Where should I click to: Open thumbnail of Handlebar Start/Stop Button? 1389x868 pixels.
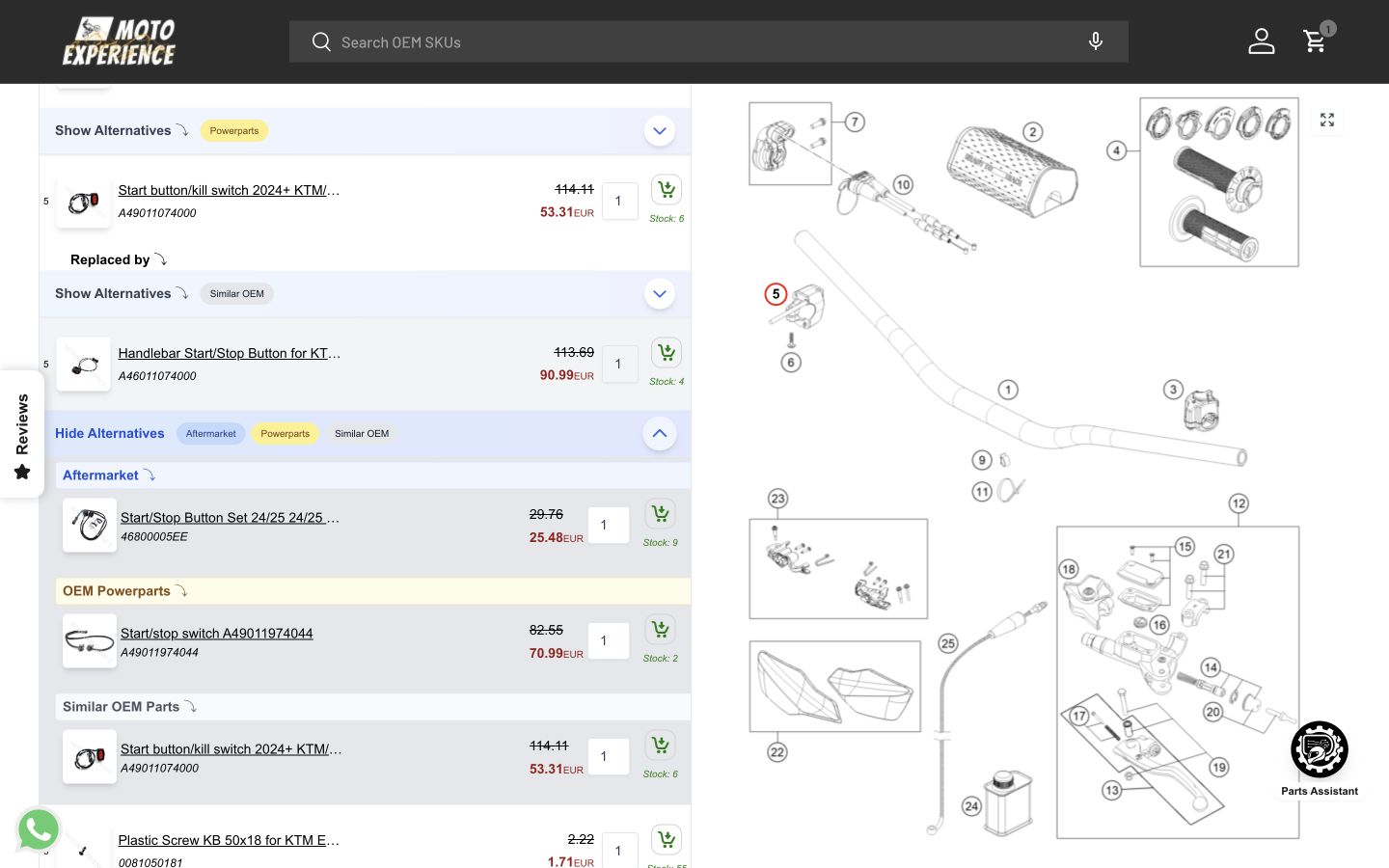pyautogui.click(x=84, y=364)
